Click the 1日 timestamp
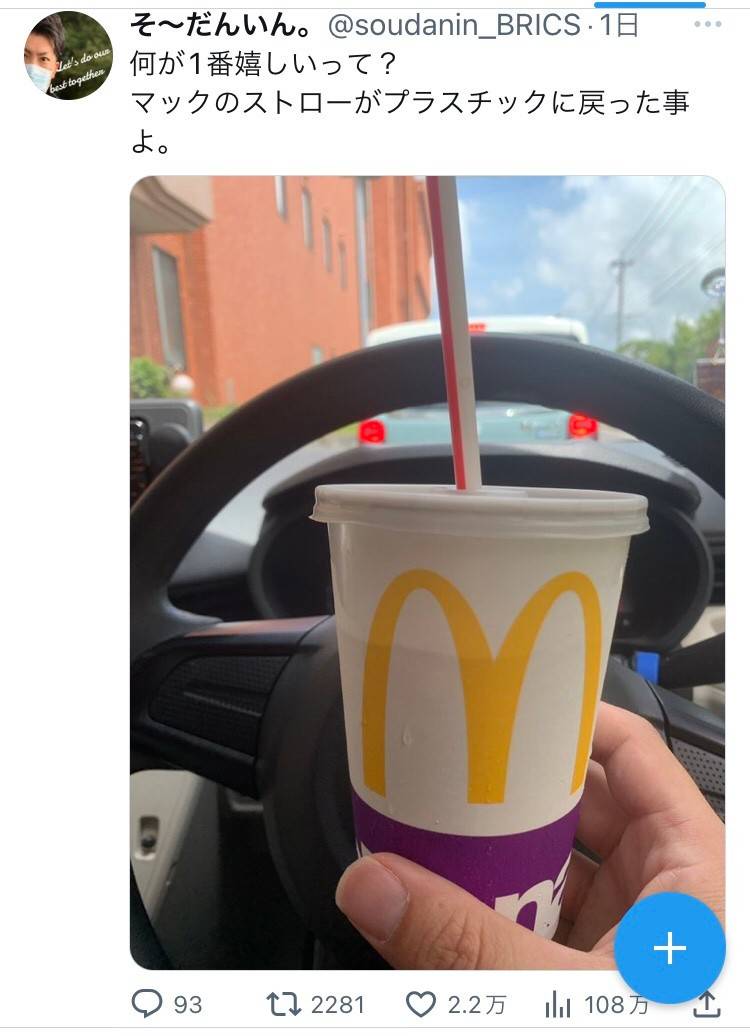 tap(619, 25)
